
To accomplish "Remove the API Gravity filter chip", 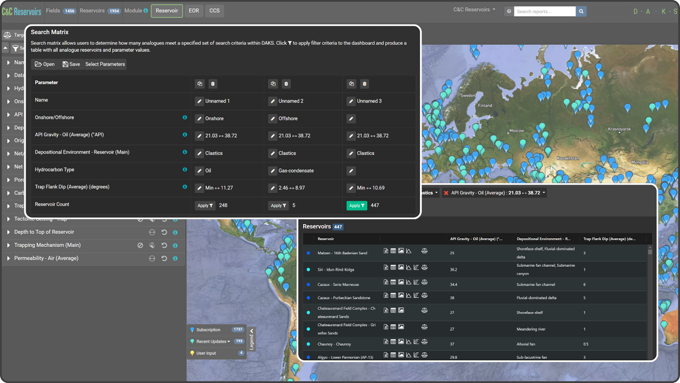I will pos(446,193).
